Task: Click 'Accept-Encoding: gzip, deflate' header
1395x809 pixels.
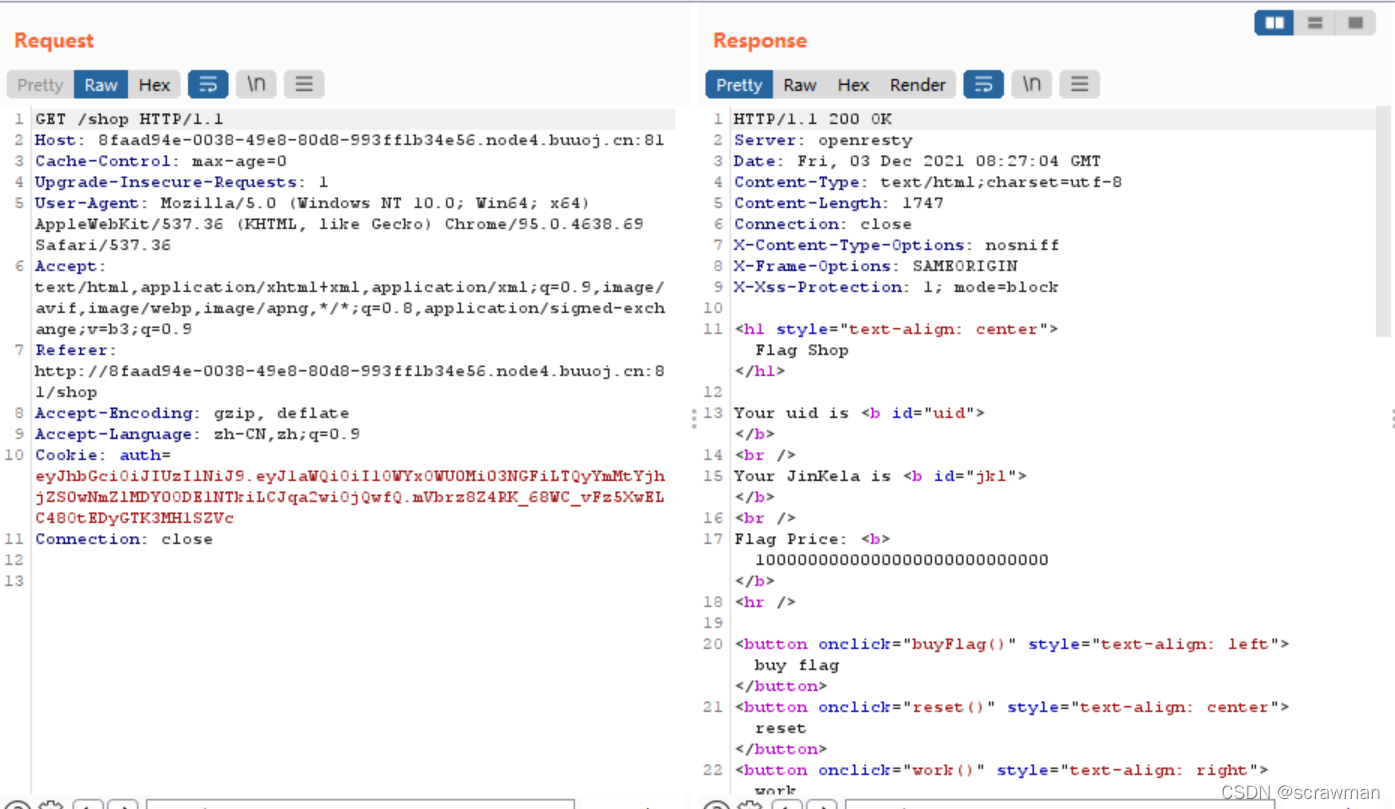Action: pyautogui.click(x=192, y=413)
